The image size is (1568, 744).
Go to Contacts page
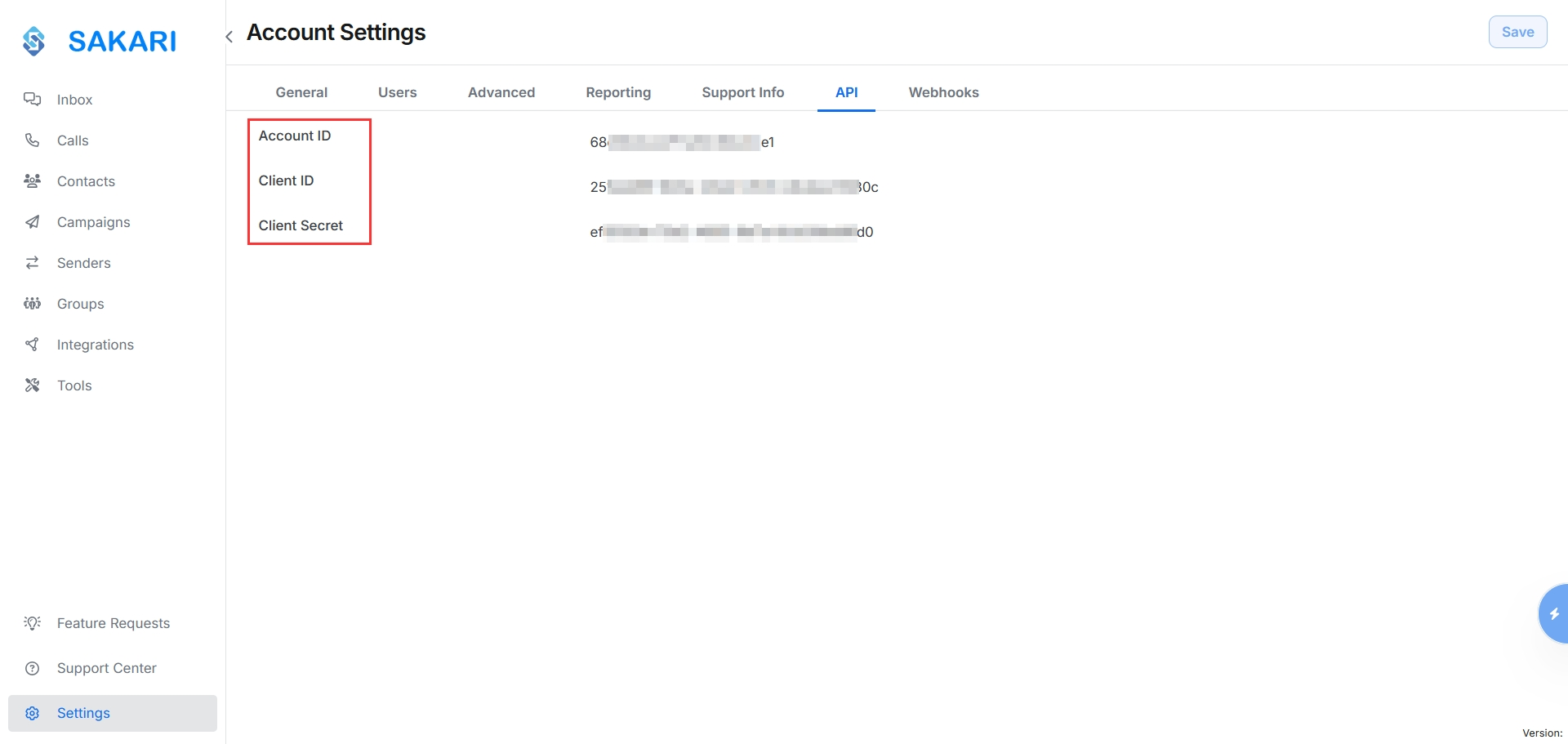coord(86,181)
